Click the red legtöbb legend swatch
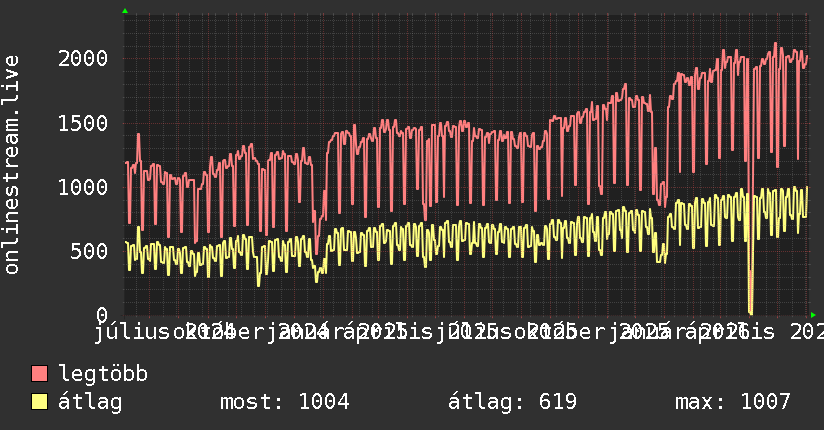824x430 pixels. click(x=39, y=374)
